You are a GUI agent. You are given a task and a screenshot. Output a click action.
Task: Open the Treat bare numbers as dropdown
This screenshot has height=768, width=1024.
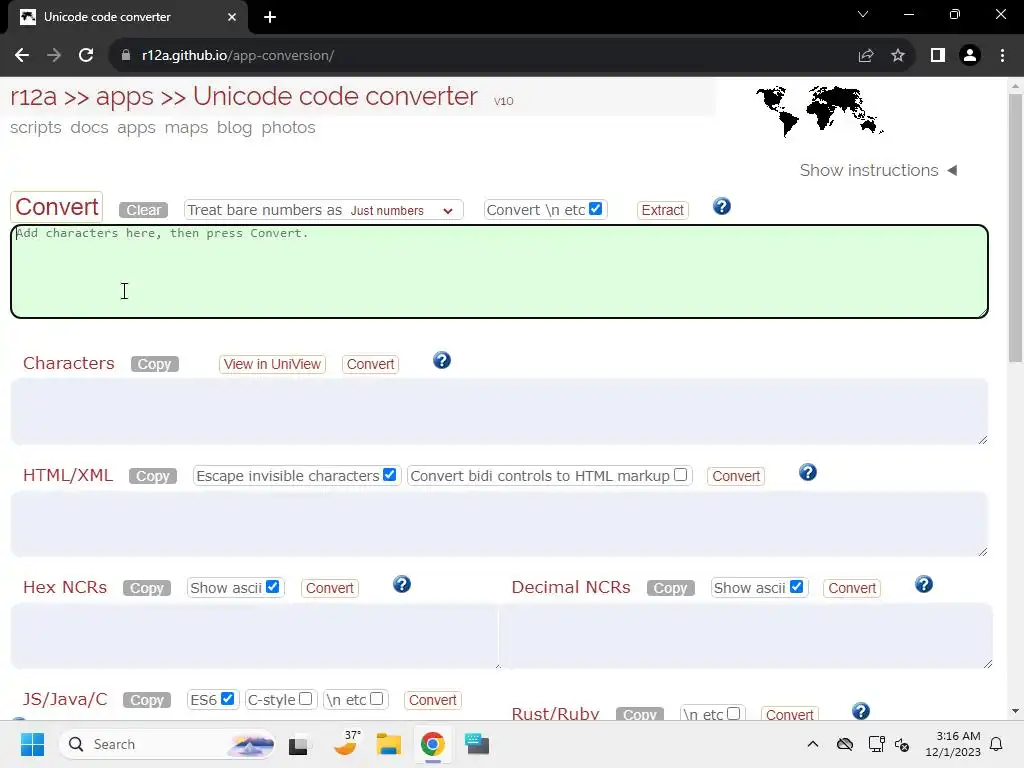pos(402,210)
